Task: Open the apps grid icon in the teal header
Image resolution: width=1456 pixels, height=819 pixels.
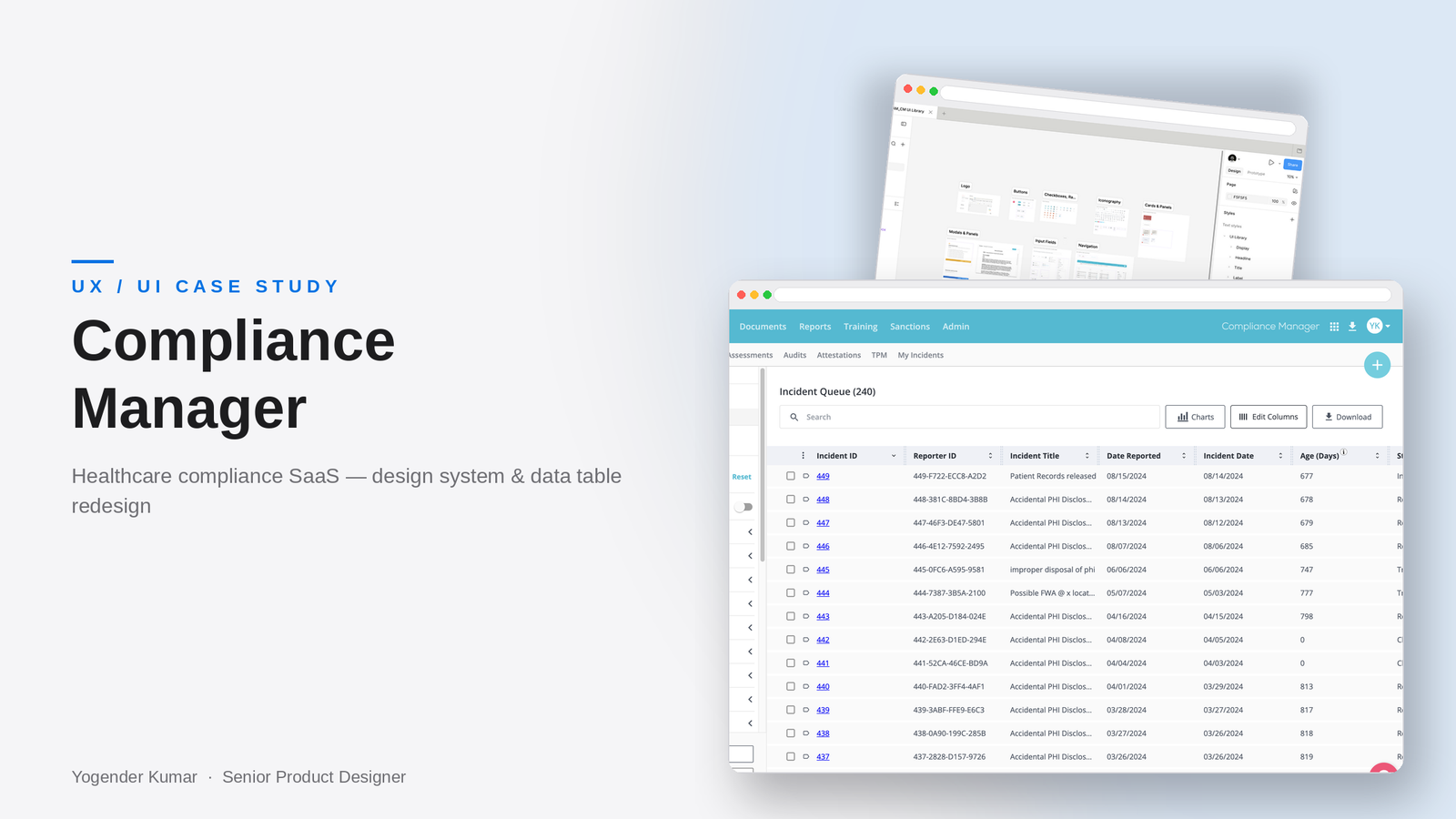Action: click(x=1334, y=327)
